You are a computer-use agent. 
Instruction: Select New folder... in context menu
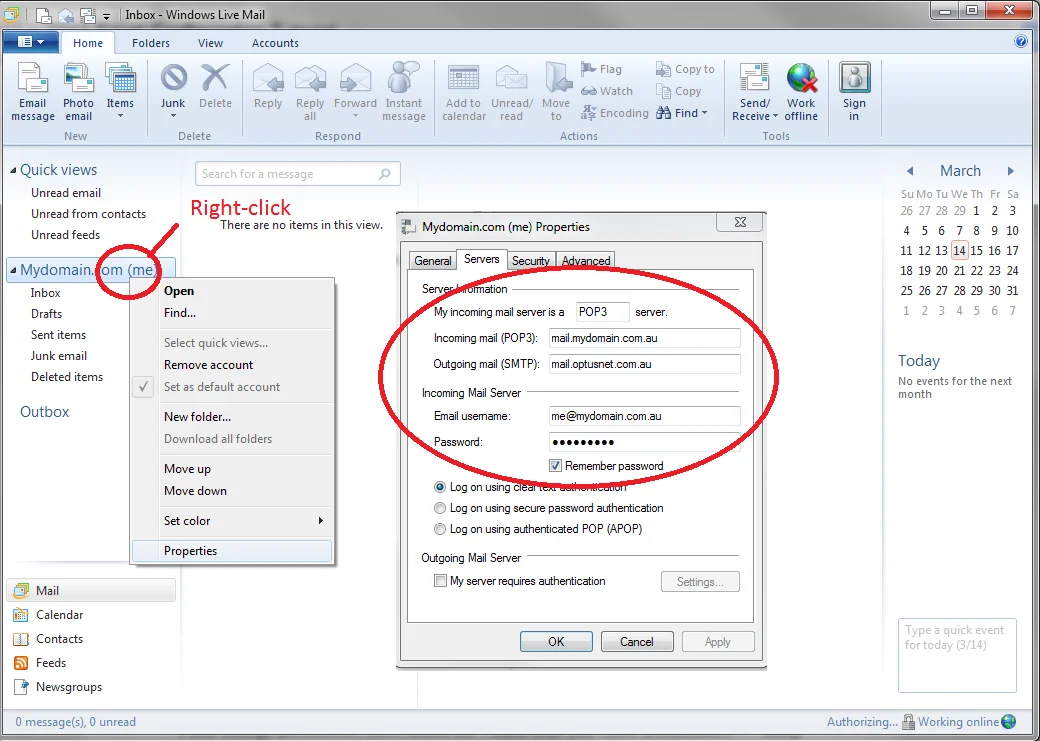pyautogui.click(x=232, y=417)
